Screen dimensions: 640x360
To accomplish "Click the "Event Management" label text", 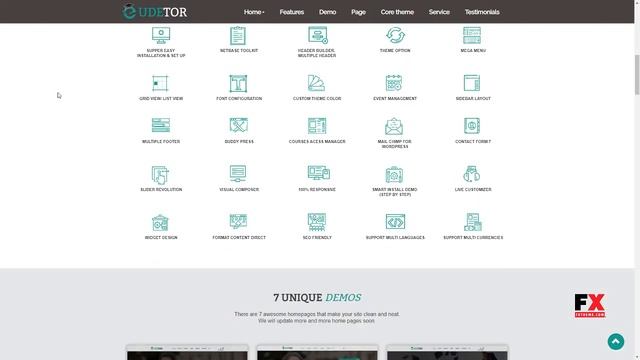I will (x=395, y=98).
